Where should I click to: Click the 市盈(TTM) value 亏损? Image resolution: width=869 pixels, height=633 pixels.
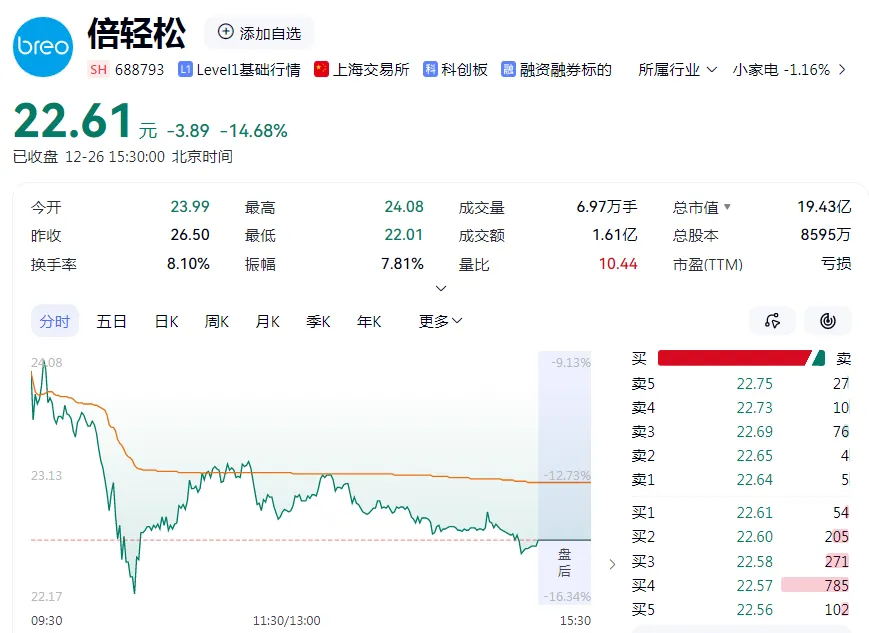point(836,264)
